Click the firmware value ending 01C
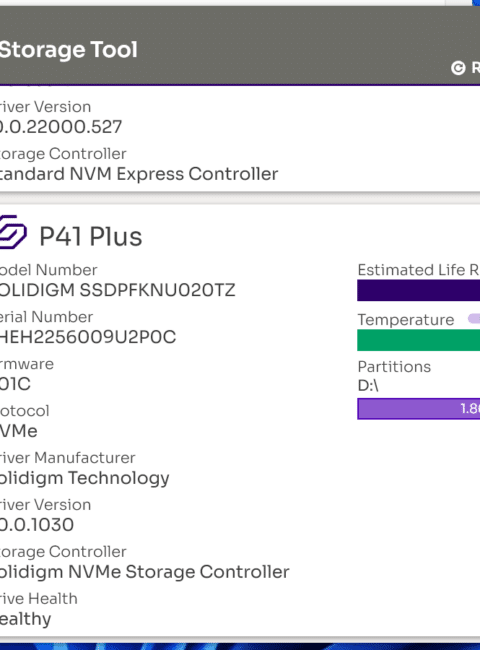 point(15,384)
